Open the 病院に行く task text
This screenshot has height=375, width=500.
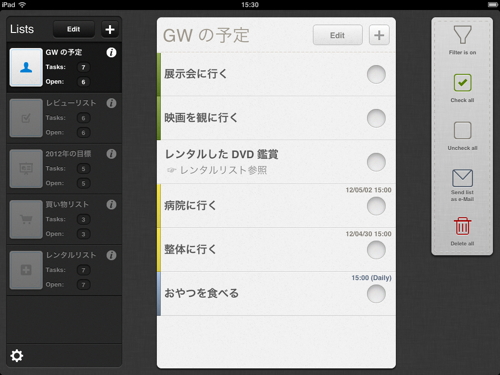pyautogui.click(x=190, y=205)
